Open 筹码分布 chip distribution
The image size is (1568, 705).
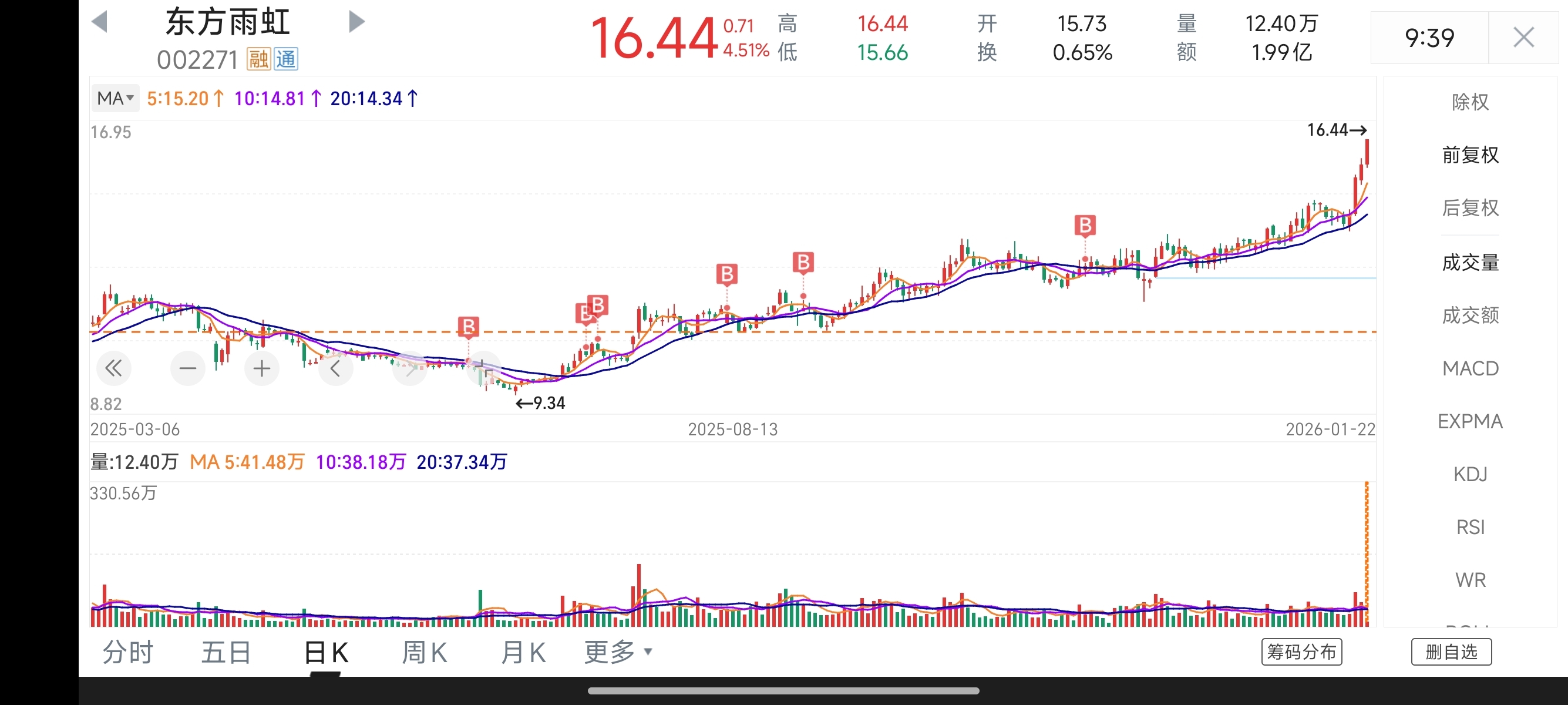[1301, 652]
